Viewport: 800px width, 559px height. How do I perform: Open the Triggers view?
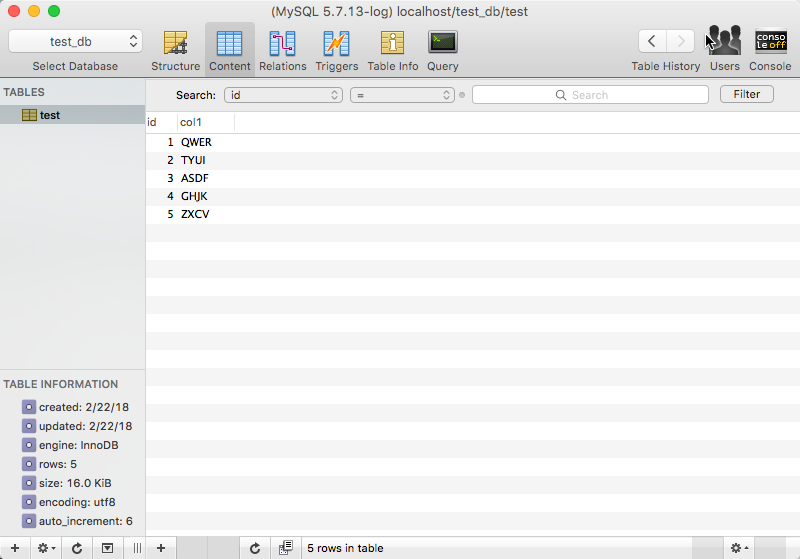[337, 50]
